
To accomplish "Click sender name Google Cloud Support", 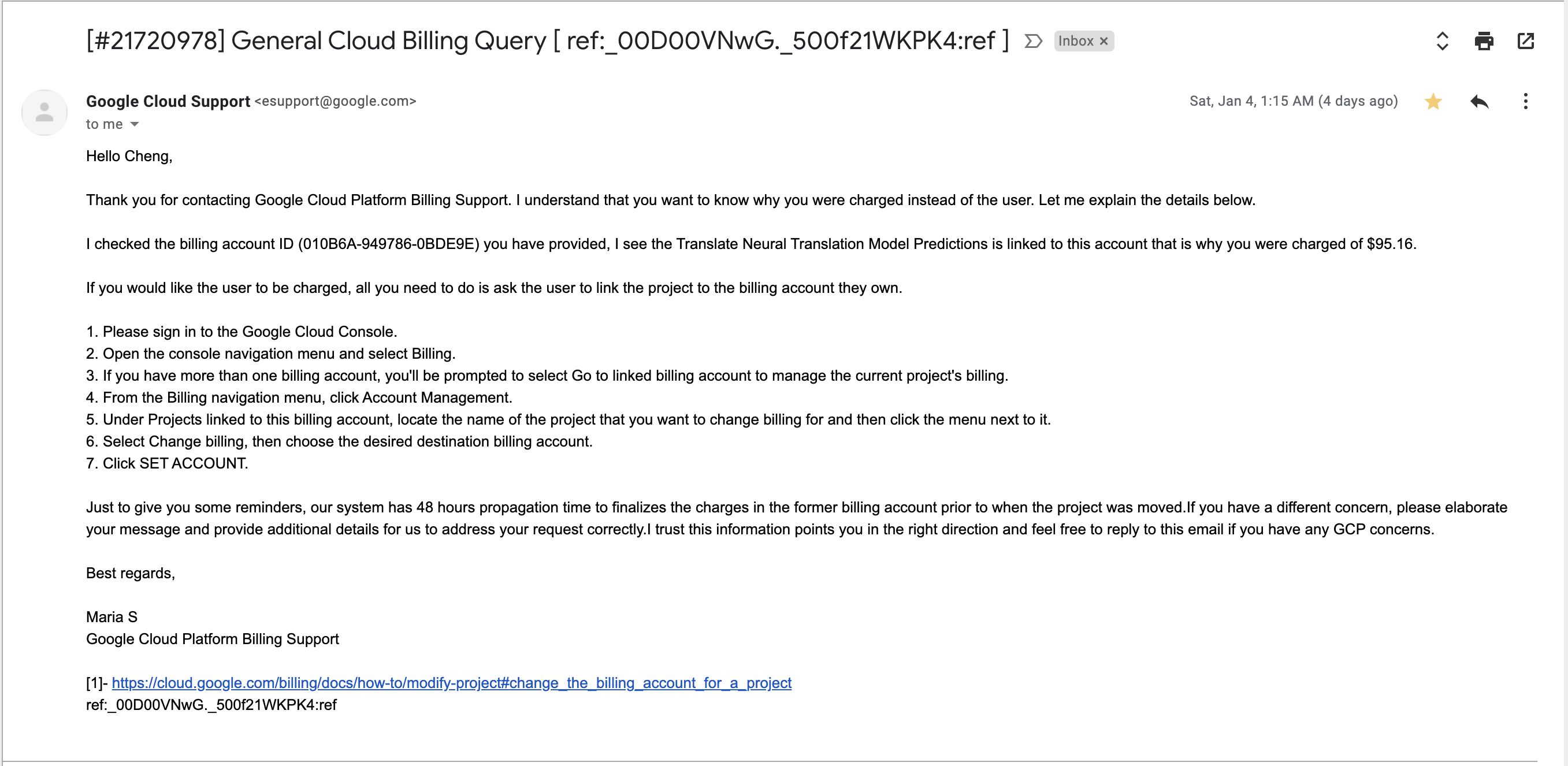I will pos(168,101).
